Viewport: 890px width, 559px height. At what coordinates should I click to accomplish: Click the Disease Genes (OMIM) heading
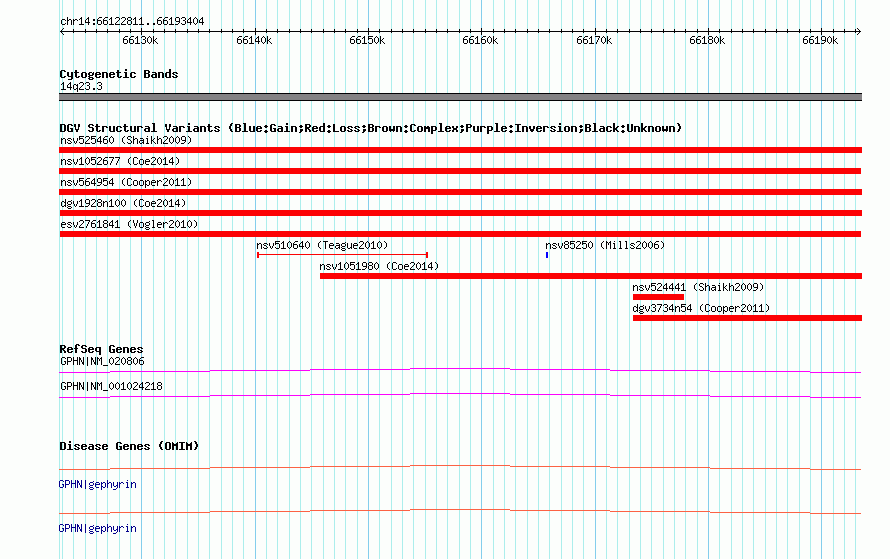click(x=129, y=446)
